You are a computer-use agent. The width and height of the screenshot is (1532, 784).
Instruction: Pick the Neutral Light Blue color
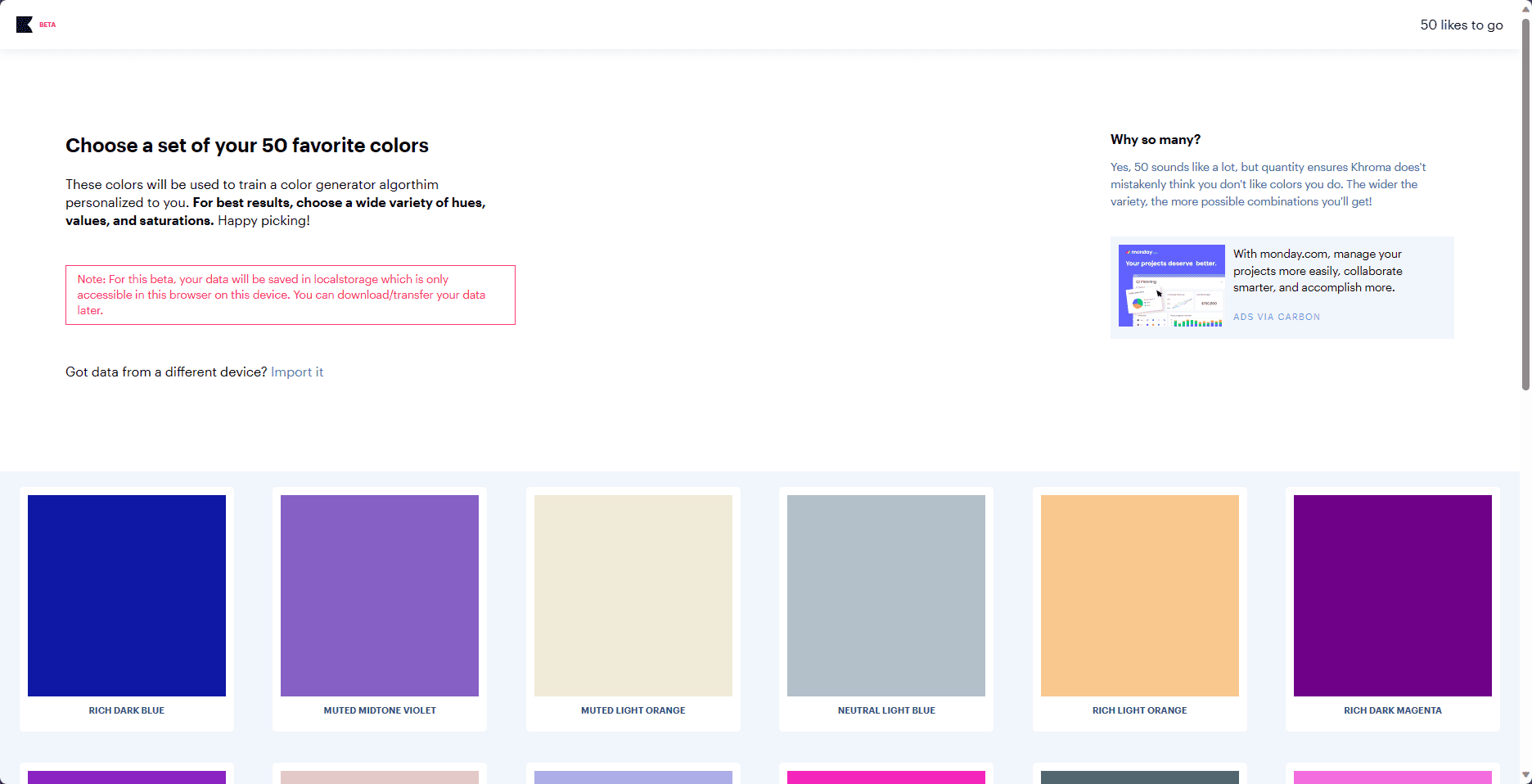tap(886, 596)
